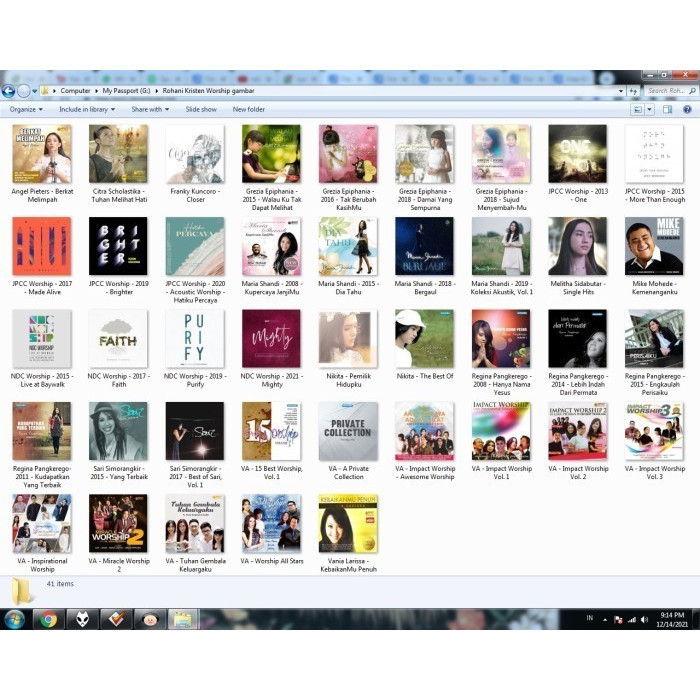Open the Organize dropdown menu
Viewport: 700px width, 700px height.
[x=25, y=109]
